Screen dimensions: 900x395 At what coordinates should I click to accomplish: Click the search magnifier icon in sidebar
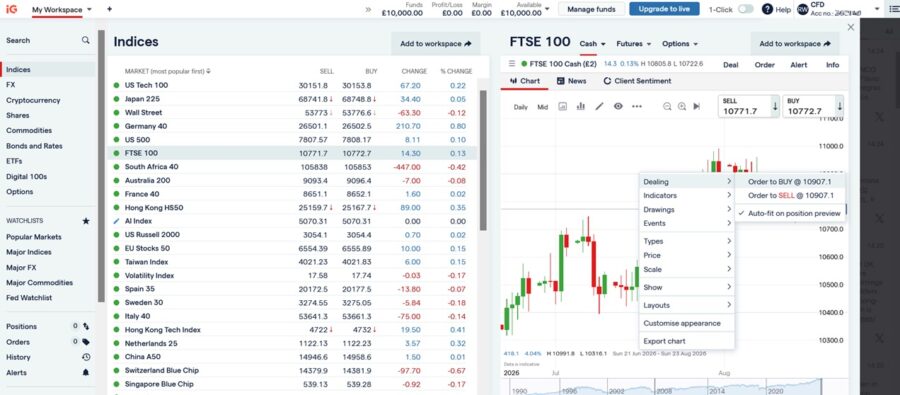pyautogui.click(x=86, y=40)
